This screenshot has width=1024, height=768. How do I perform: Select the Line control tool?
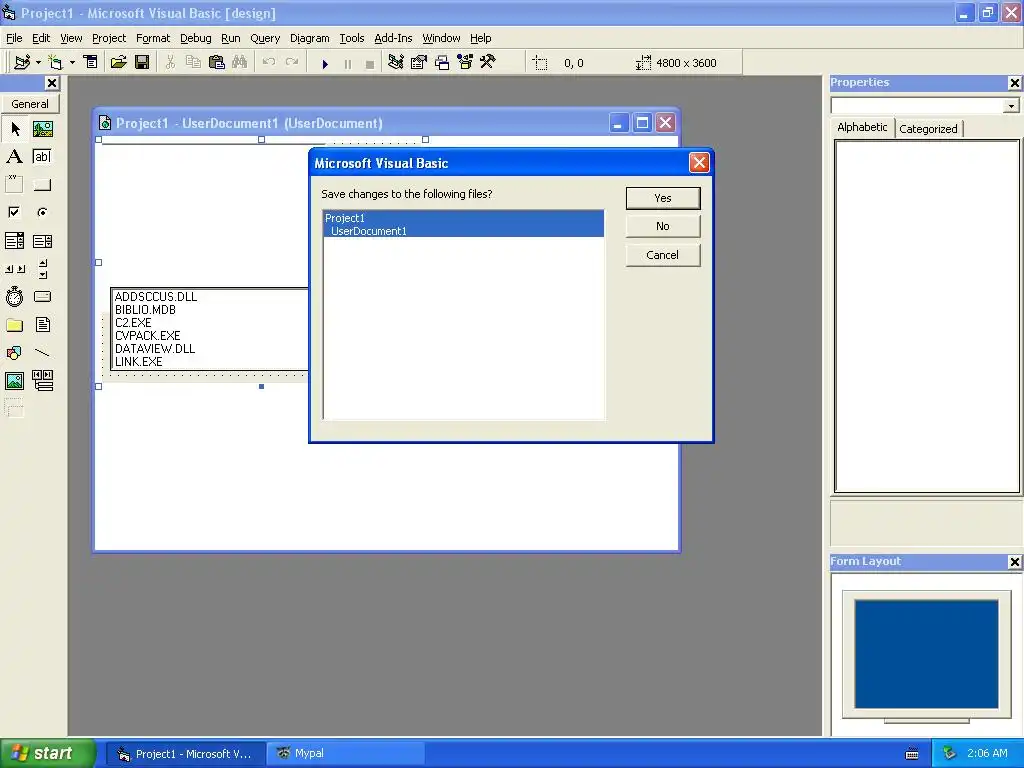coord(42,353)
